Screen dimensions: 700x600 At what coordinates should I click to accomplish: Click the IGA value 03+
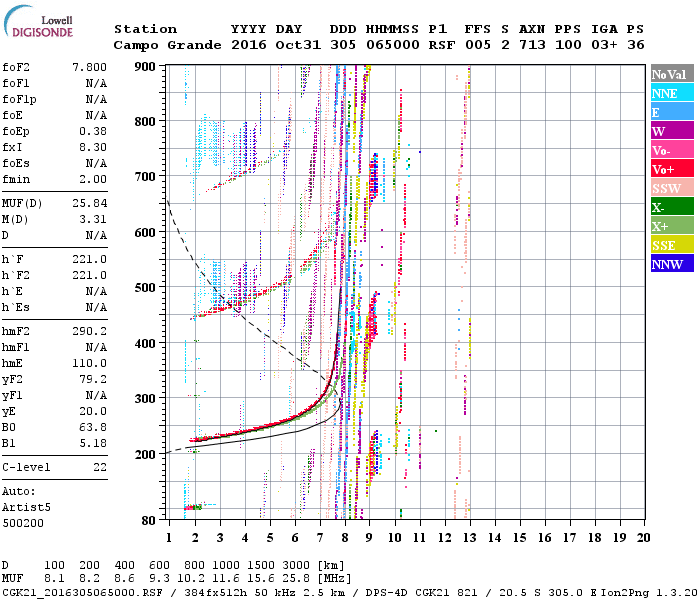tap(604, 45)
